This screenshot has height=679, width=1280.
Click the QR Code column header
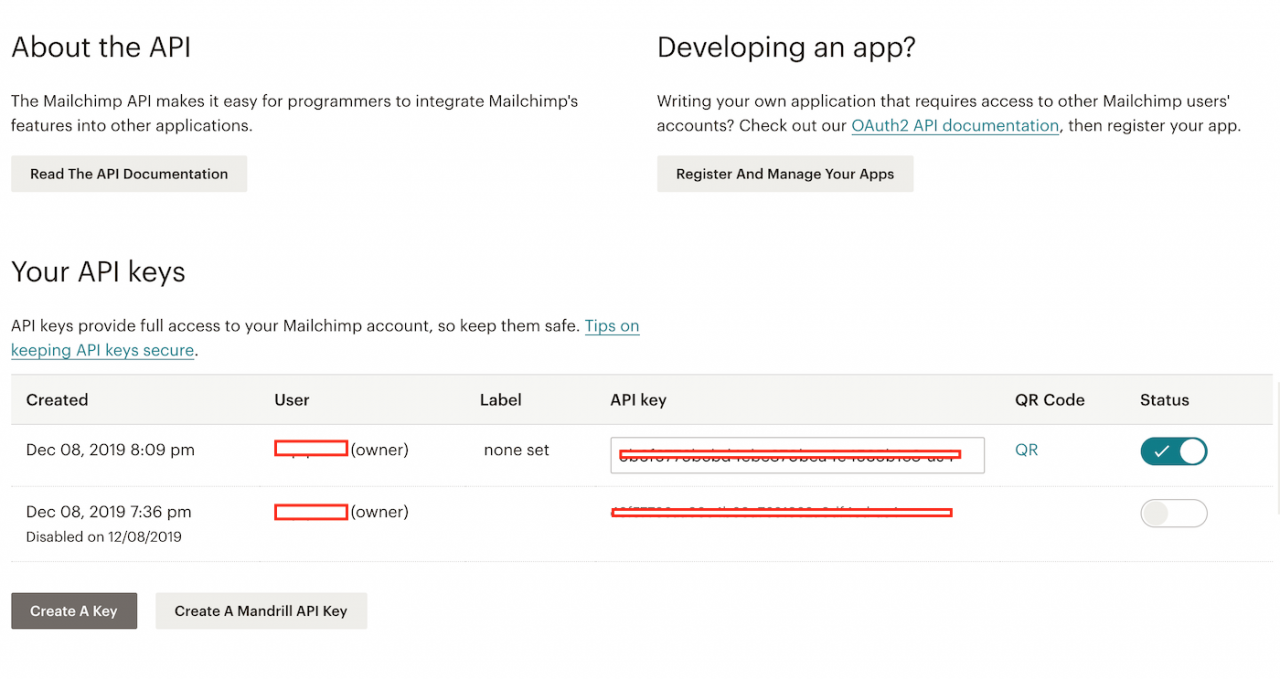point(1050,400)
